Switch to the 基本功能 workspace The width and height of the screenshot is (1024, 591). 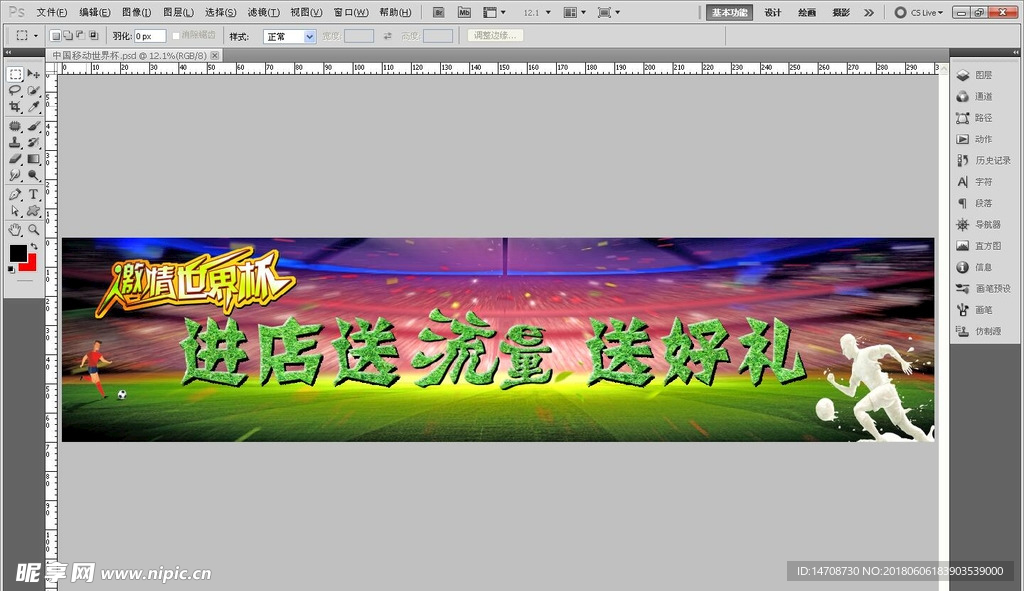tap(729, 12)
